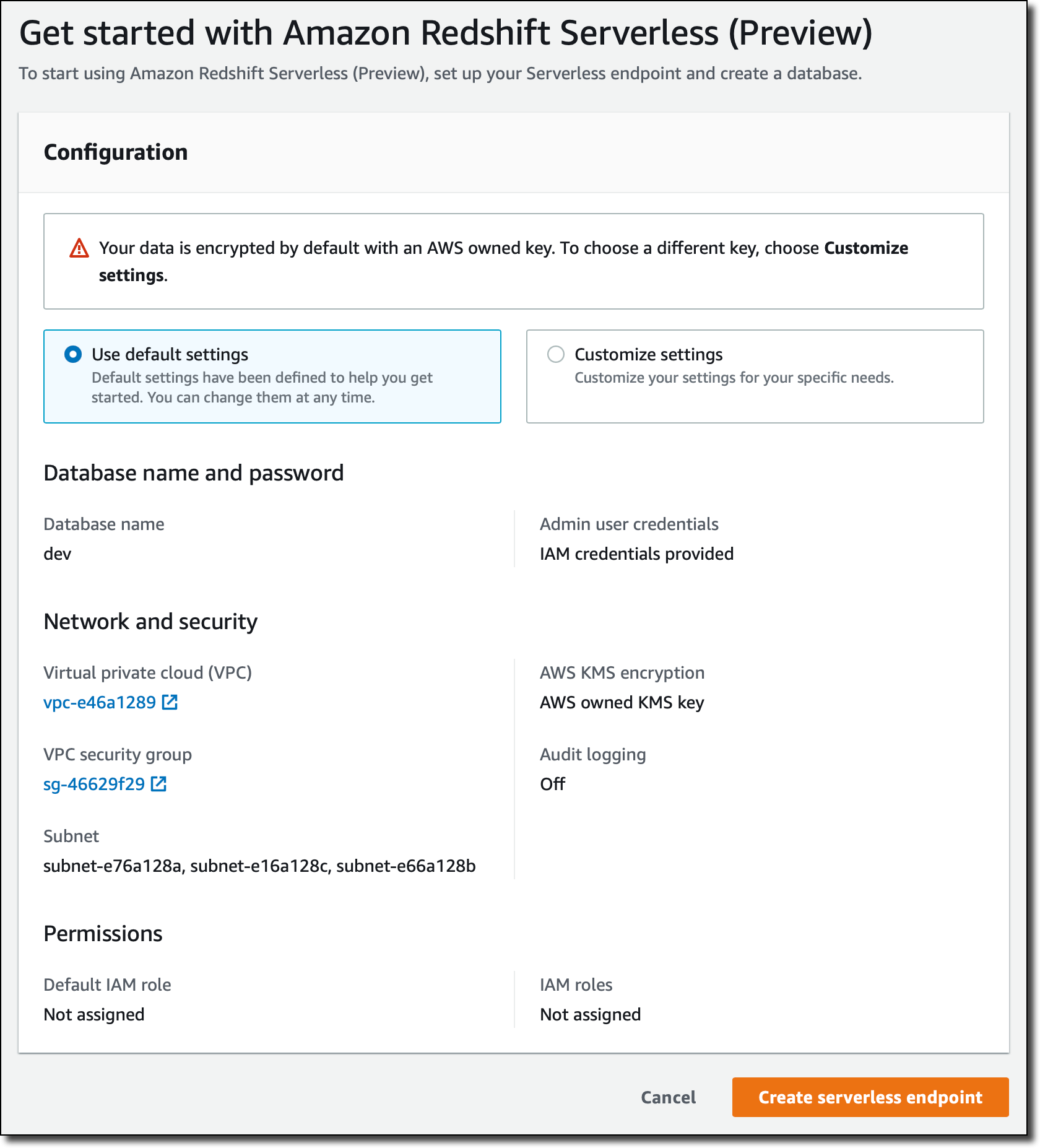Click the Permissions section heading
The height and width of the screenshot is (1148, 1040).
pyautogui.click(x=103, y=934)
